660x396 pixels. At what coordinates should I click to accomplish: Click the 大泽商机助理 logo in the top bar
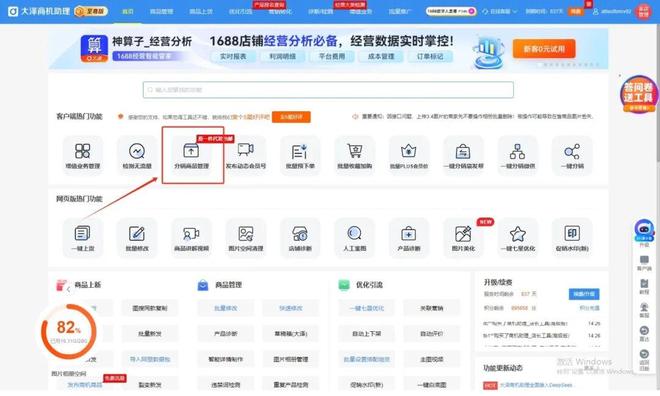tap(39, 11)
